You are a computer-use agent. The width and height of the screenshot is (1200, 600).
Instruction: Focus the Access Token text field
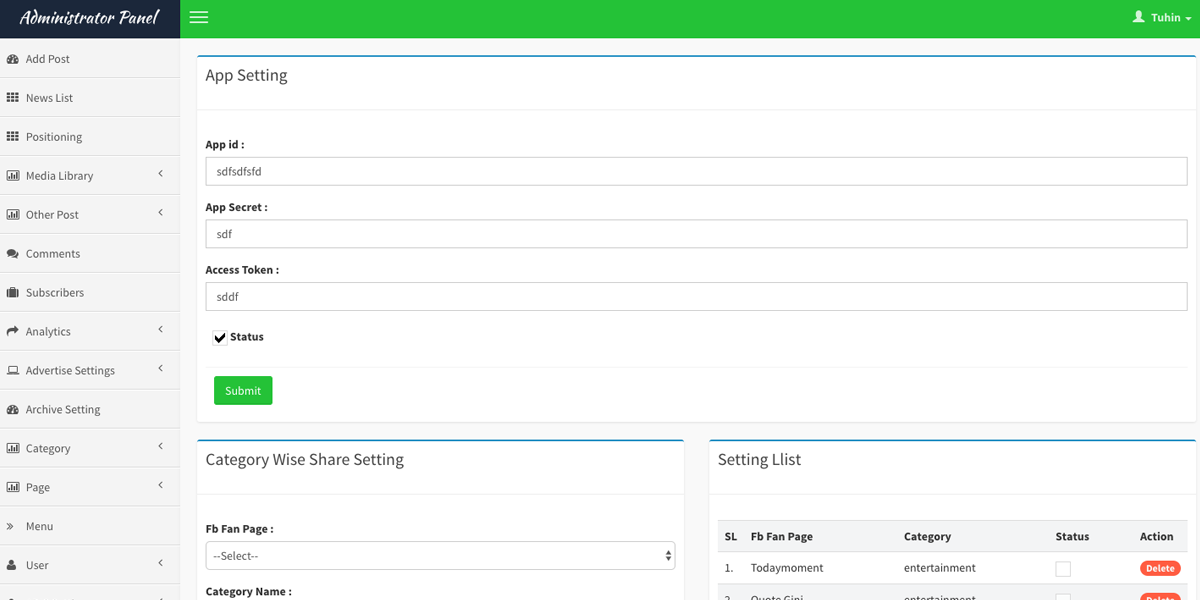[696, 296]
